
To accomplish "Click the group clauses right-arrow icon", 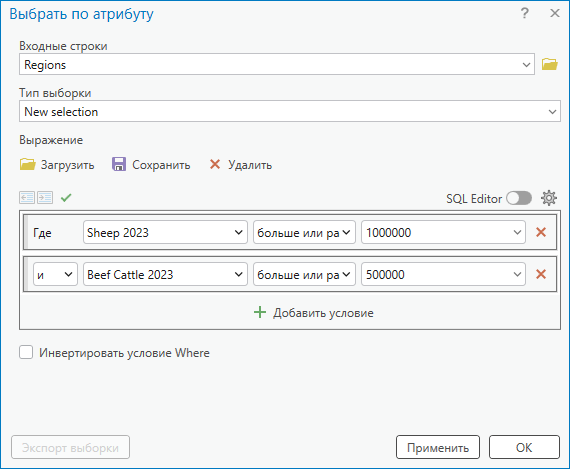I will 45,198.
